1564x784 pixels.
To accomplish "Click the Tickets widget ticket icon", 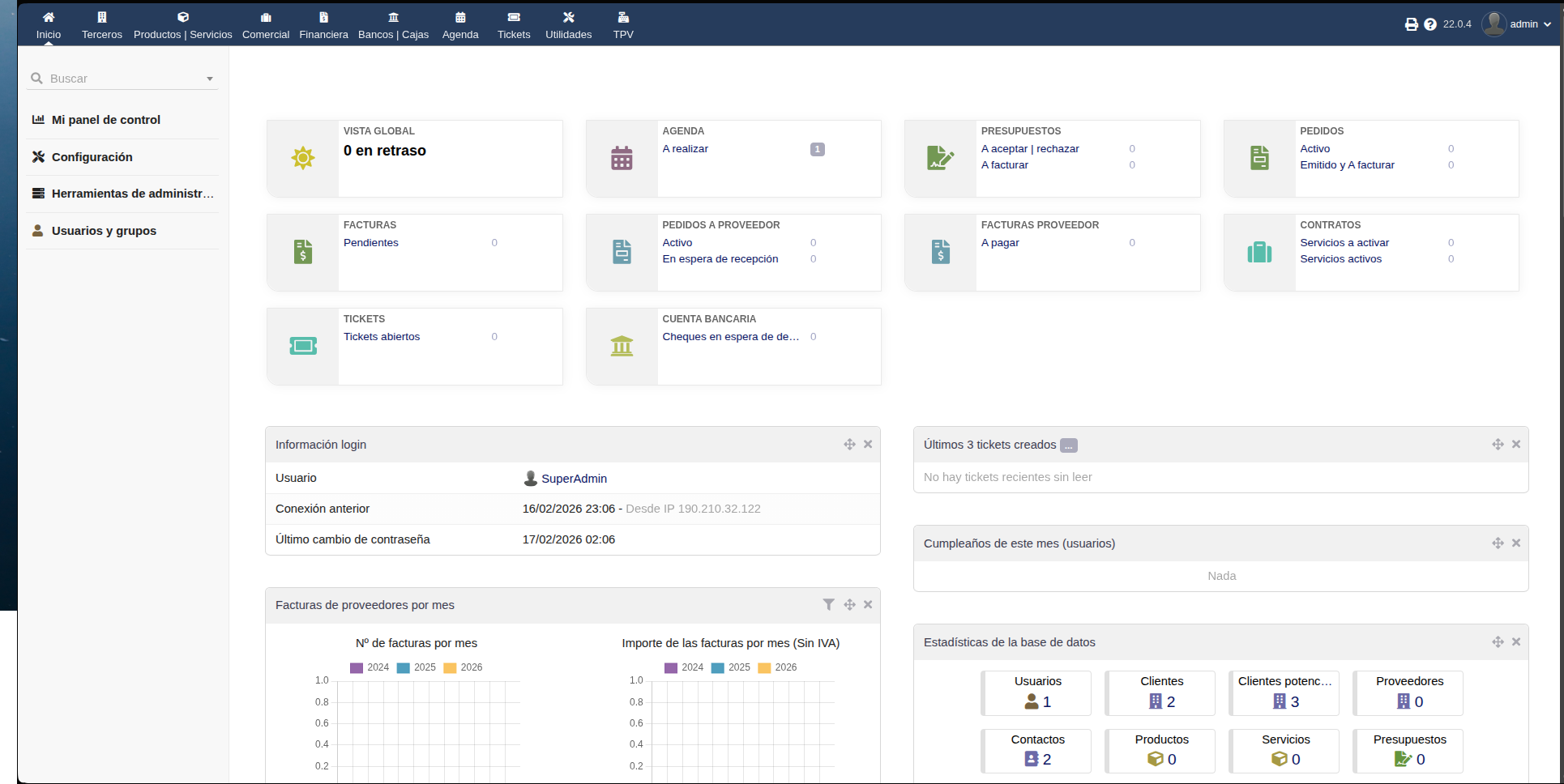I will click(303, 346).
